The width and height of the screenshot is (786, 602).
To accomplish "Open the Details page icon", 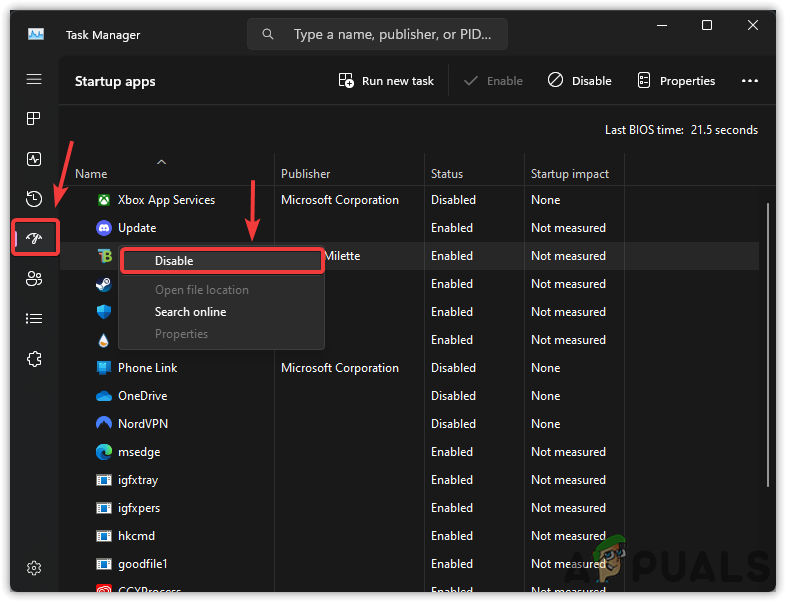I will pos(34,319).
